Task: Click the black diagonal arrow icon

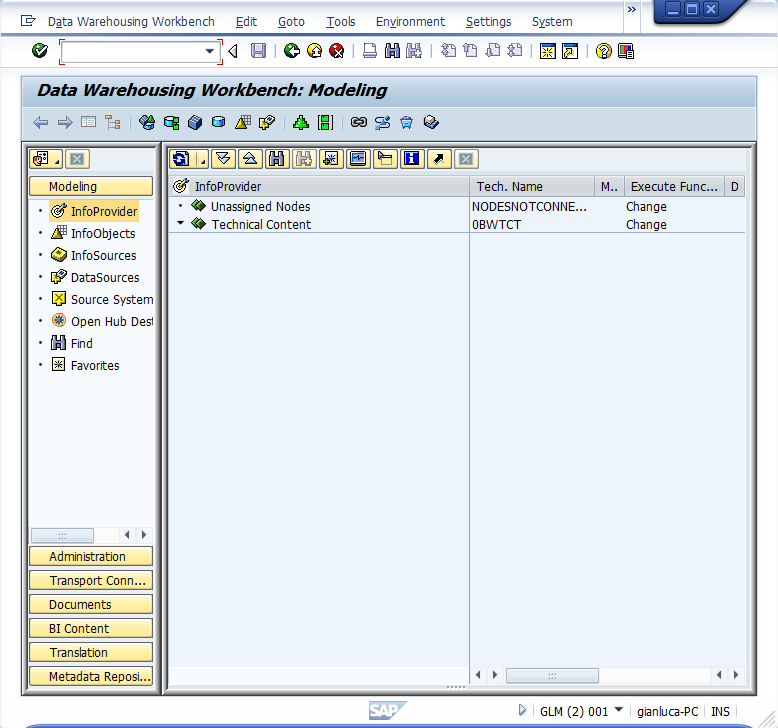Action: [439, 159]
